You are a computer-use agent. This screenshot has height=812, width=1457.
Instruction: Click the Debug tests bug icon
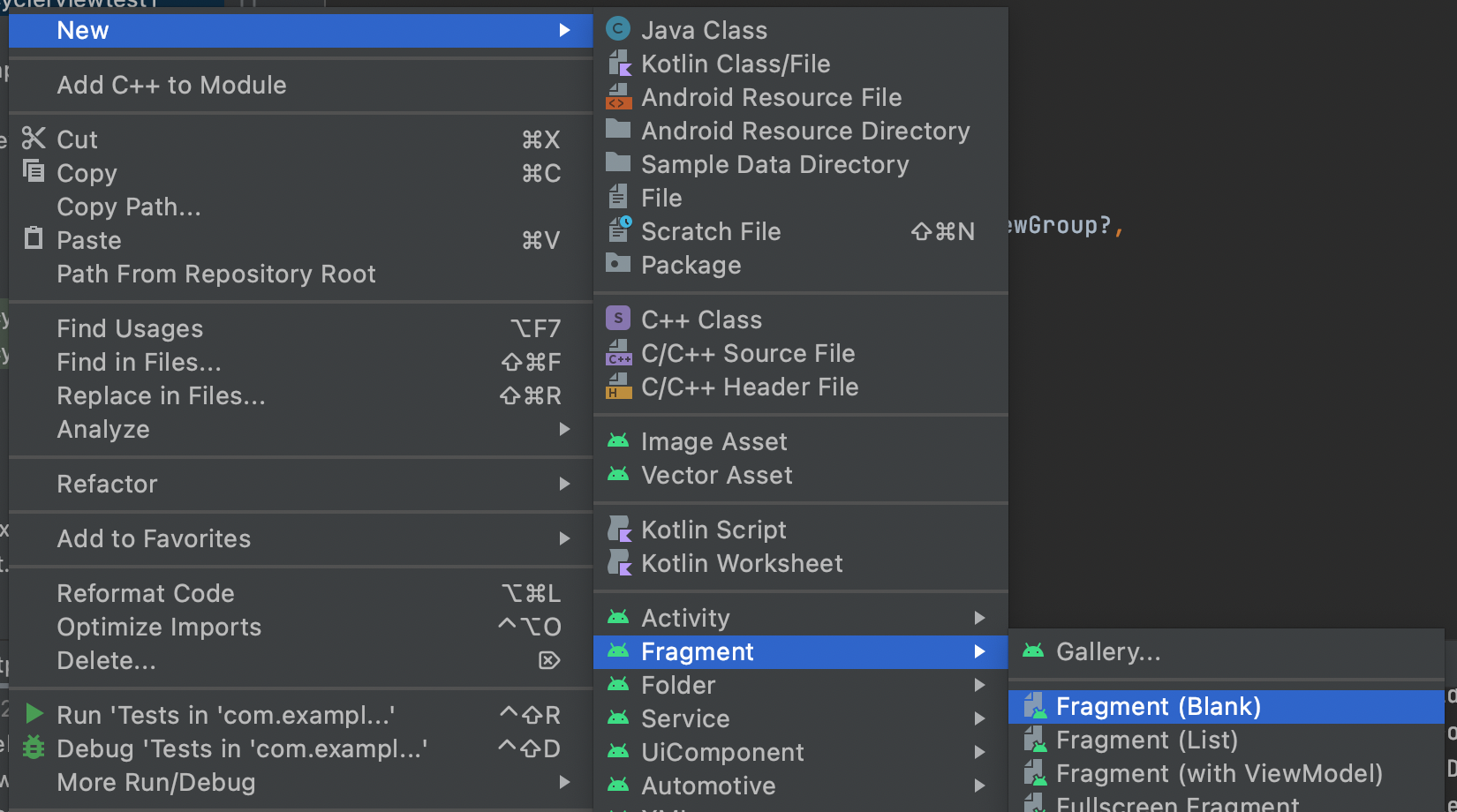(x=34, y=748)
